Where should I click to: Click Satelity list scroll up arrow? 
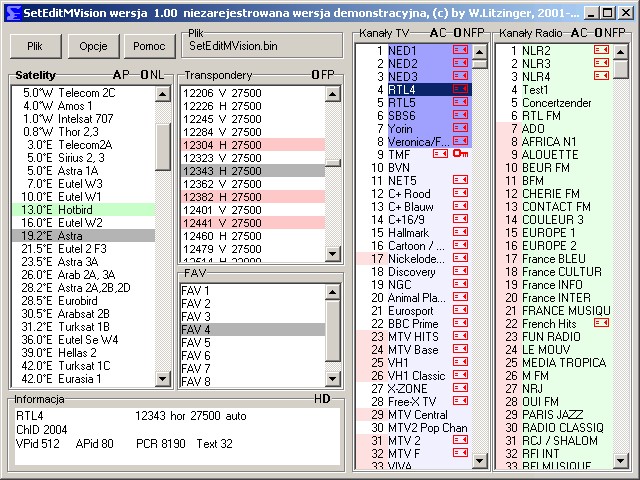163,93
